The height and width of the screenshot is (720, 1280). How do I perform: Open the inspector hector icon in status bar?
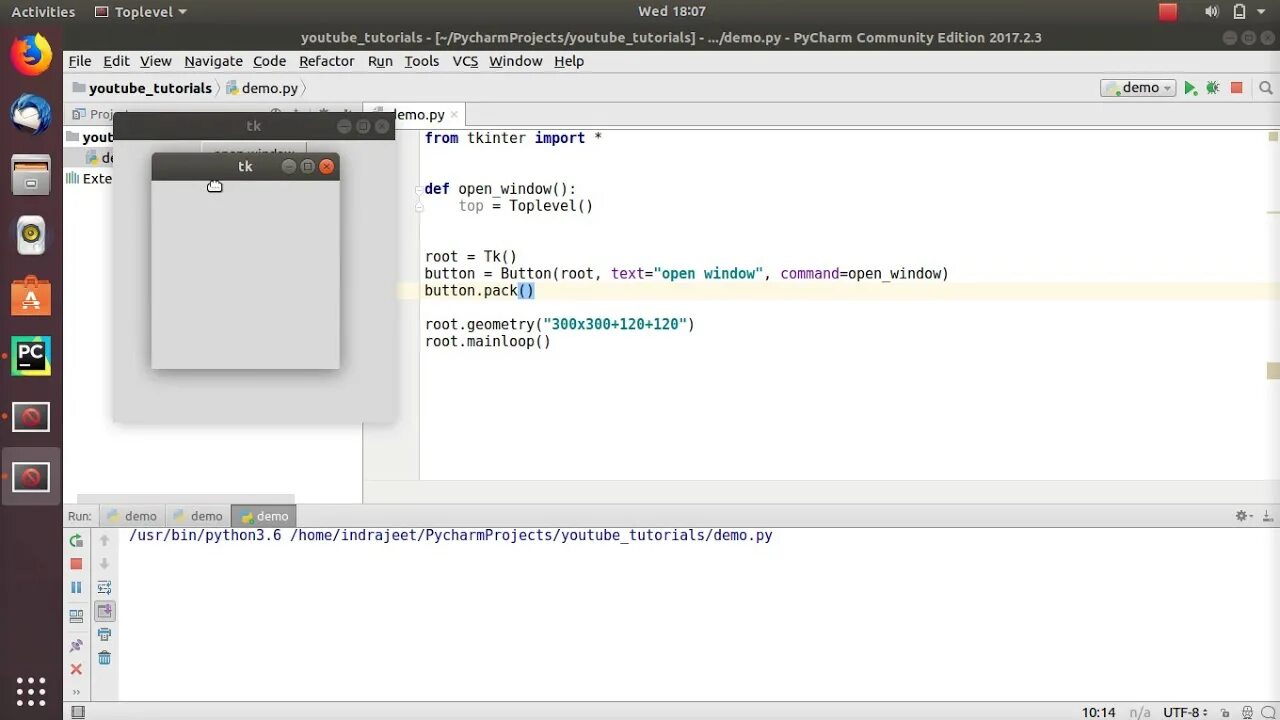[x=1246, y=712]
